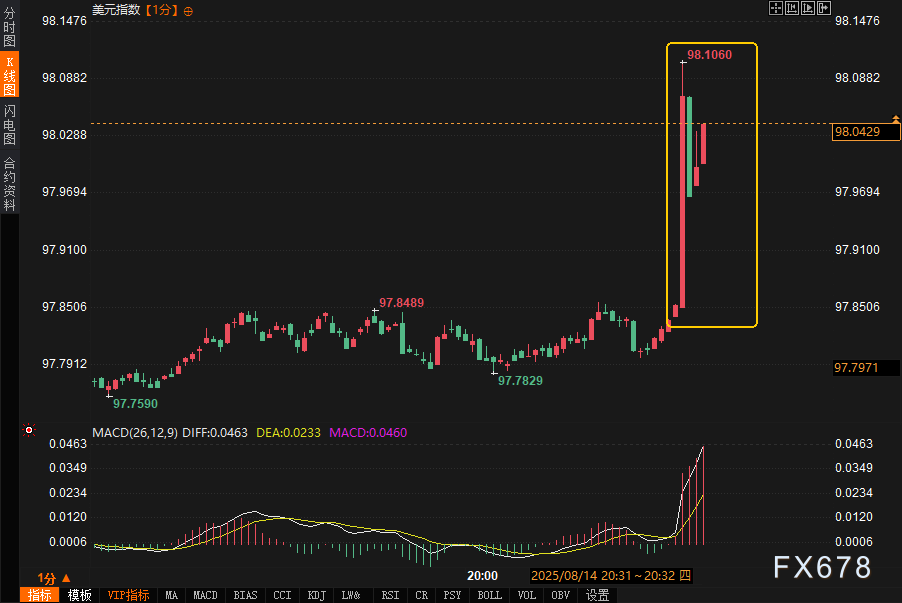The image size is (902, 603).
Task: Switch to the 分时图 side tab
Action: [x=10, y=30]
